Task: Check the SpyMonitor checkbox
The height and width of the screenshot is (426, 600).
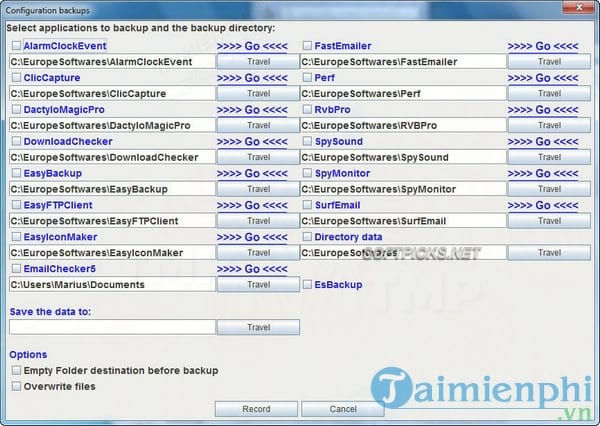Action: (x=307, y=173)
